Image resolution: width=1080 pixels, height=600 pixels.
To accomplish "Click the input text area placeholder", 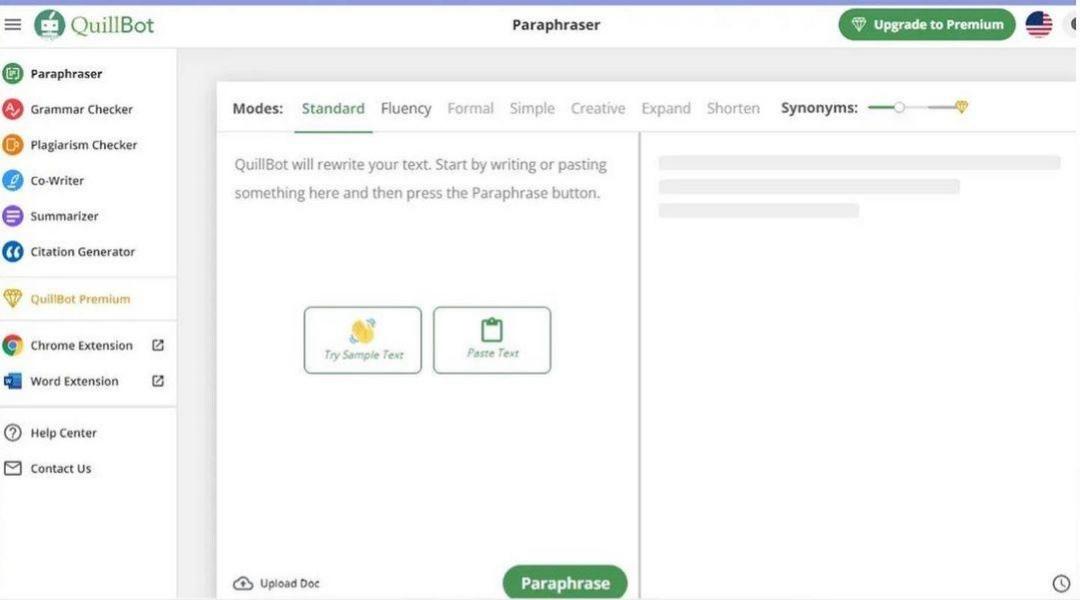I will (x=420, y=178).
